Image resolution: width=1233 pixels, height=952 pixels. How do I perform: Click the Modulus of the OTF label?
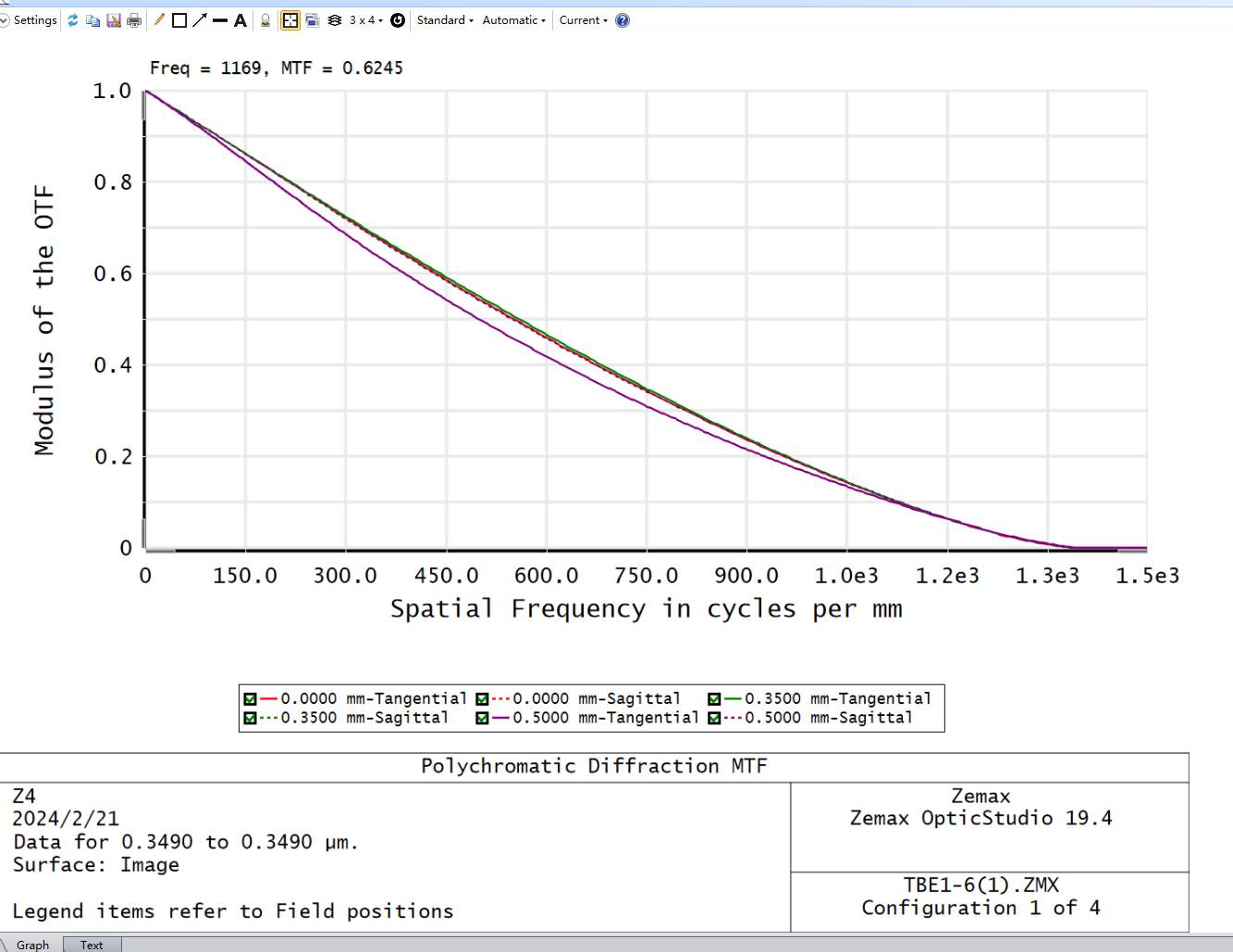point(44,321)
